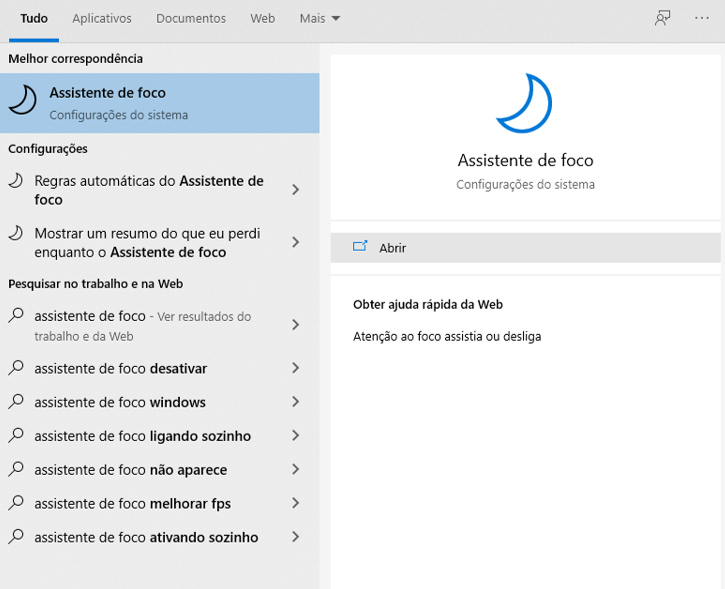Click moon icon beside Mostrar um resumo setting

pyautogui.click(x=16, y=233)
